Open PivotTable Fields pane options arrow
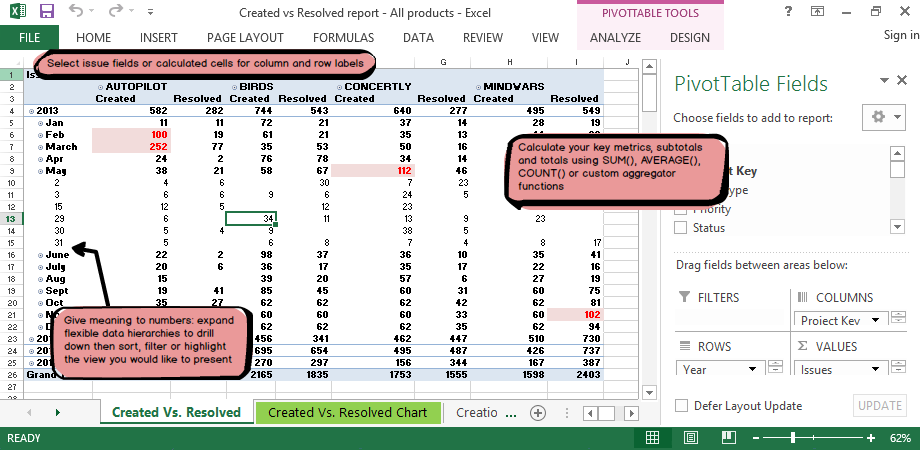This screenshot has height=450, width=920. (884, 81)
